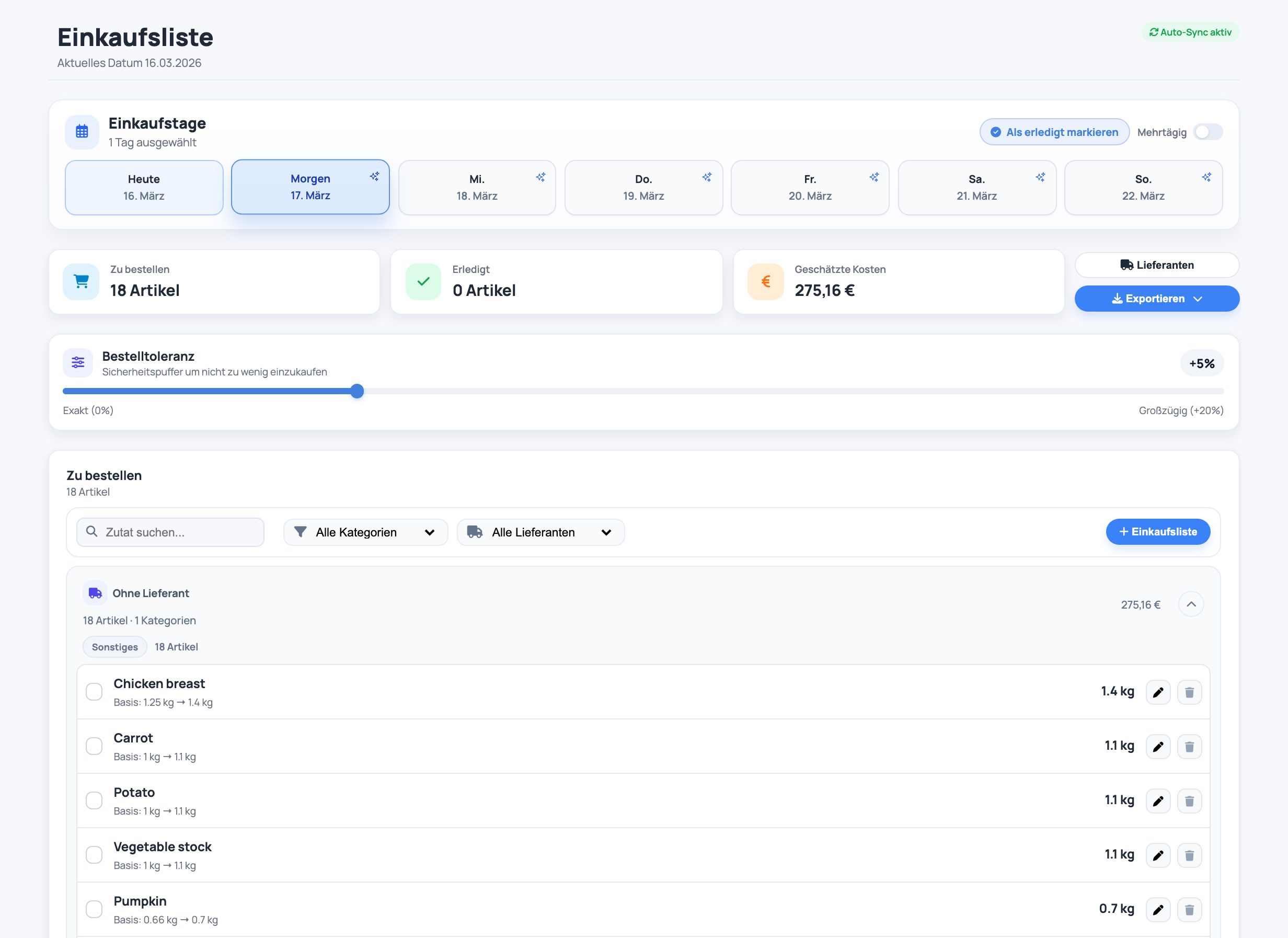The width and height of the screenshot is (1288, 938).
Task: Select the Fr. 20. März day
Action: pyautogui.click(x=809, y=188)
